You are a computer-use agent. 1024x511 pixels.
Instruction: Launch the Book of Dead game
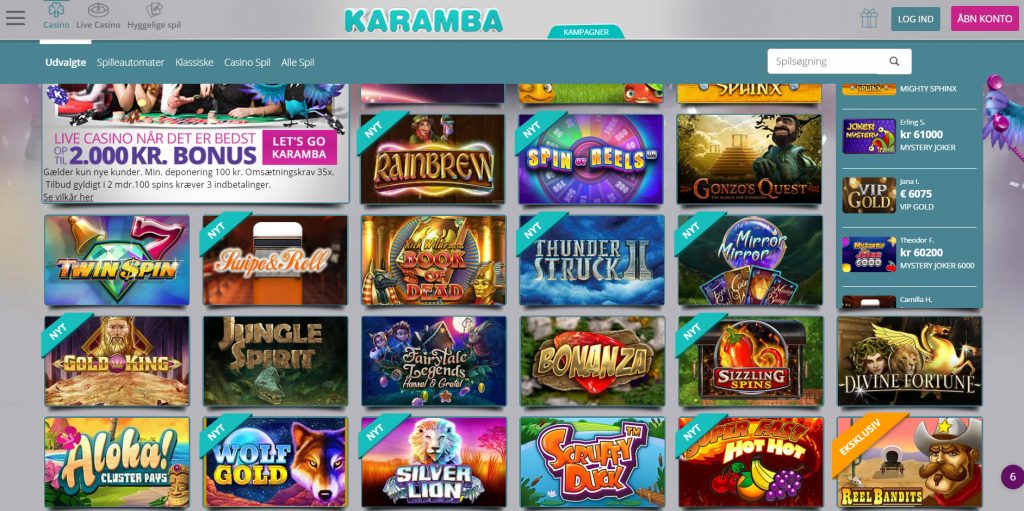(434, 260)
